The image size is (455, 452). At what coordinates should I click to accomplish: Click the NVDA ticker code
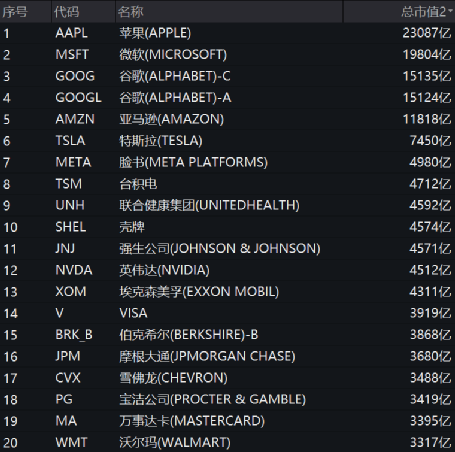tap(74, 270)
